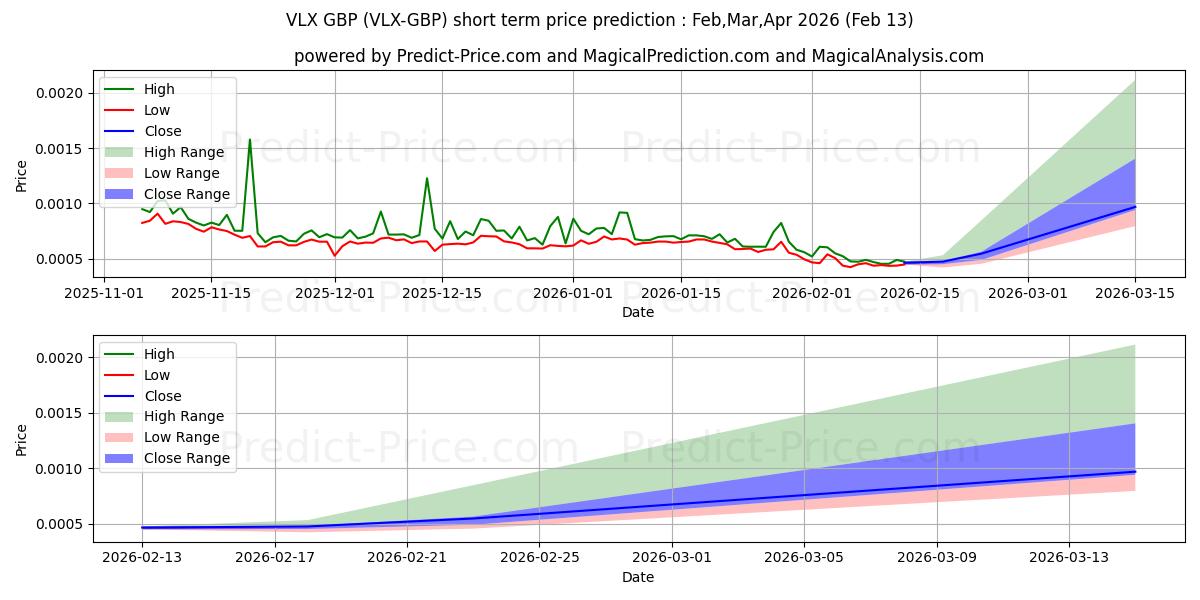The width and height of the screenshot is (1200, 600).
Task: Click the top chart's Date axis label
Action: pyautogui.click(x=638, y=312)
